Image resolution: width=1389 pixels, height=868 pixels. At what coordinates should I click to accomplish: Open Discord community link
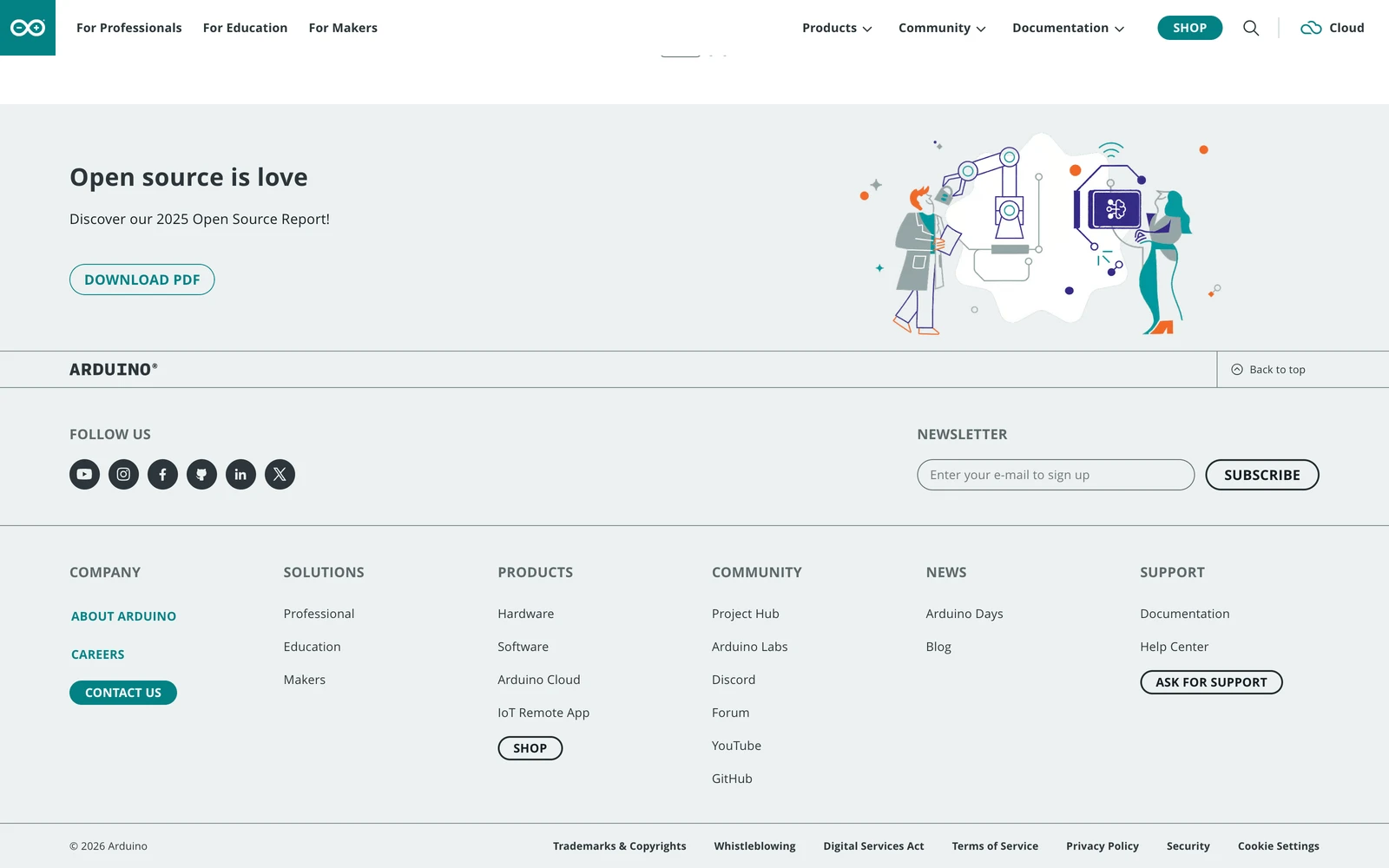click(734, 680)
